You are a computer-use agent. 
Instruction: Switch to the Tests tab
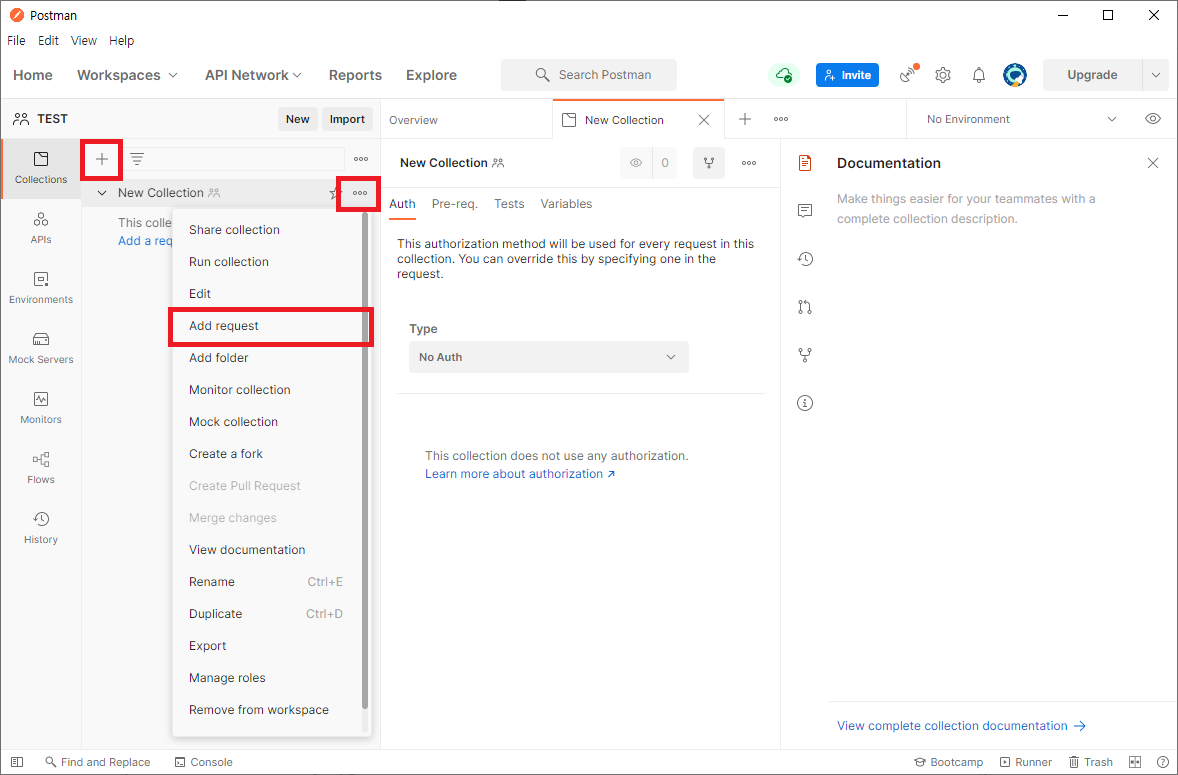tap(509, 204)
